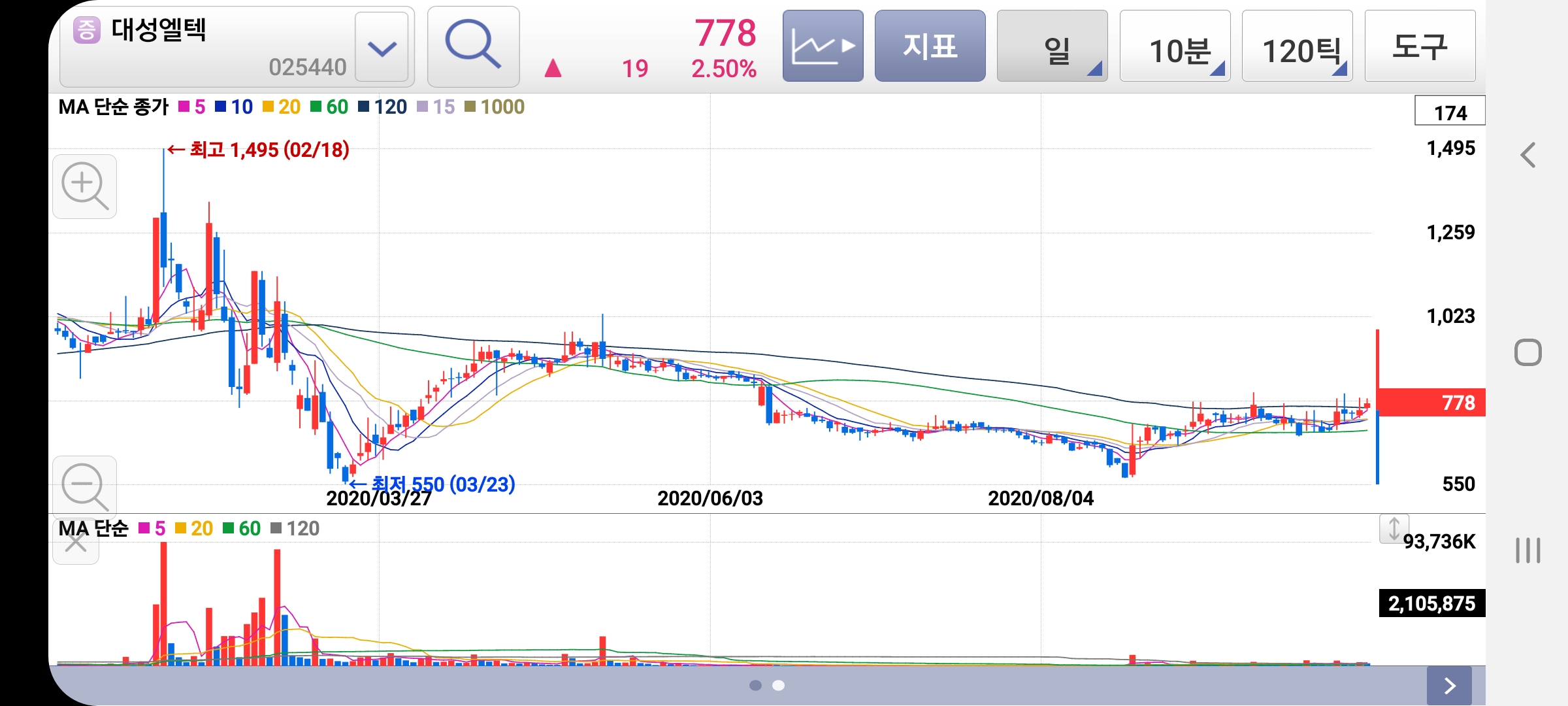The image size is (1568, 706).
Task: Zoom in the chart with plus magnifier
Action: pyautogui.click(x=84, y=187)
